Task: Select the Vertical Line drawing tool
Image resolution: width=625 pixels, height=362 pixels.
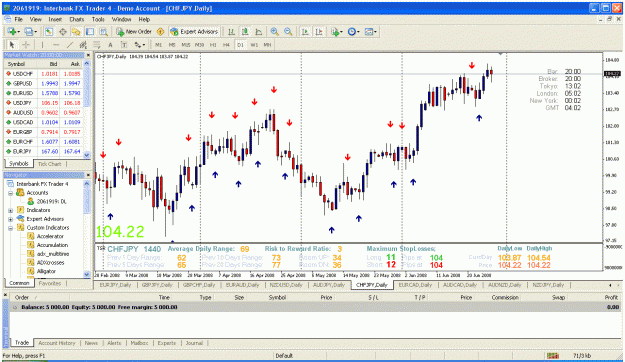Action: (x=42, y=45)
